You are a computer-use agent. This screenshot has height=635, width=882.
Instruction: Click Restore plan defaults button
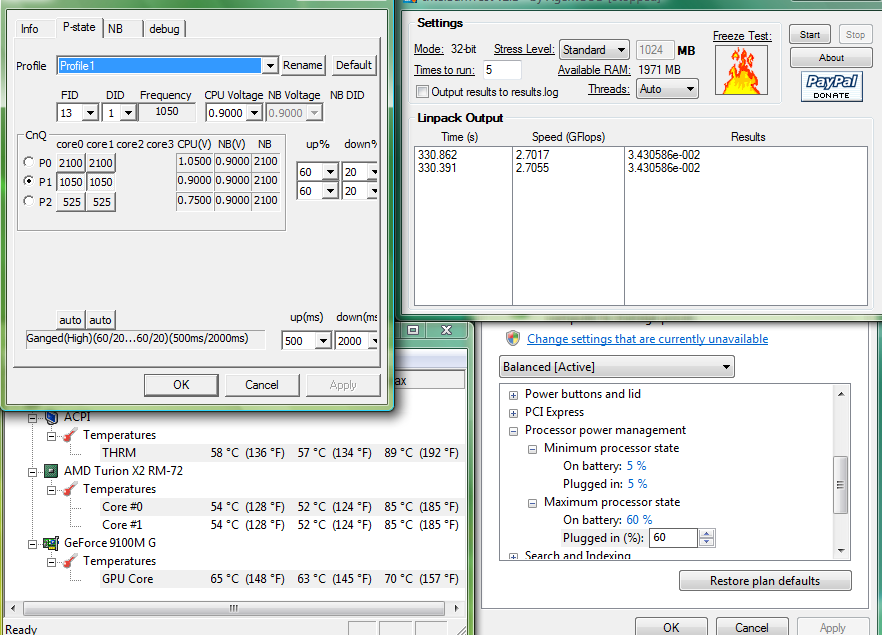coord(765,580)
